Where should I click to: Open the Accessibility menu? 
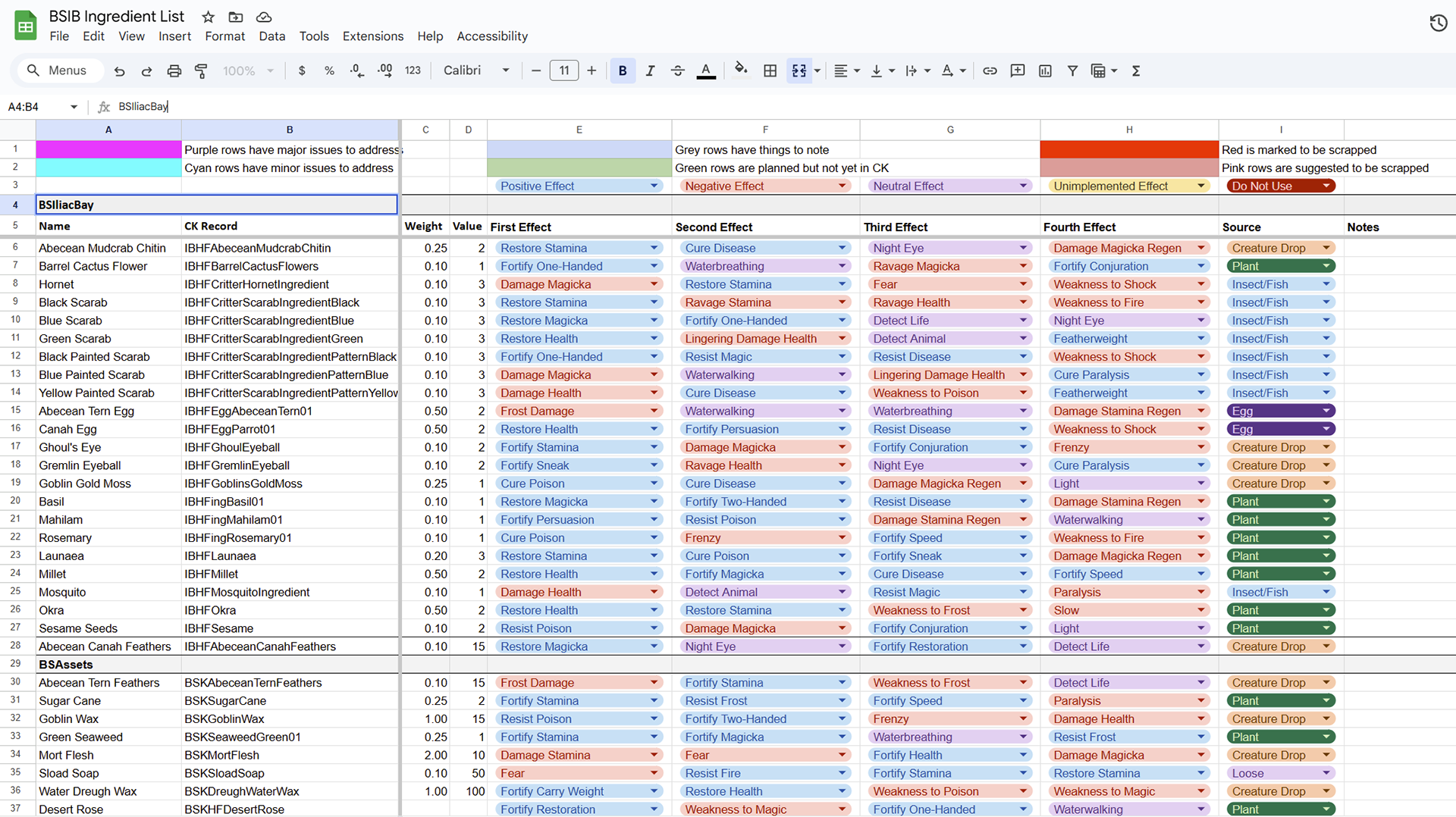click(492, 36)
